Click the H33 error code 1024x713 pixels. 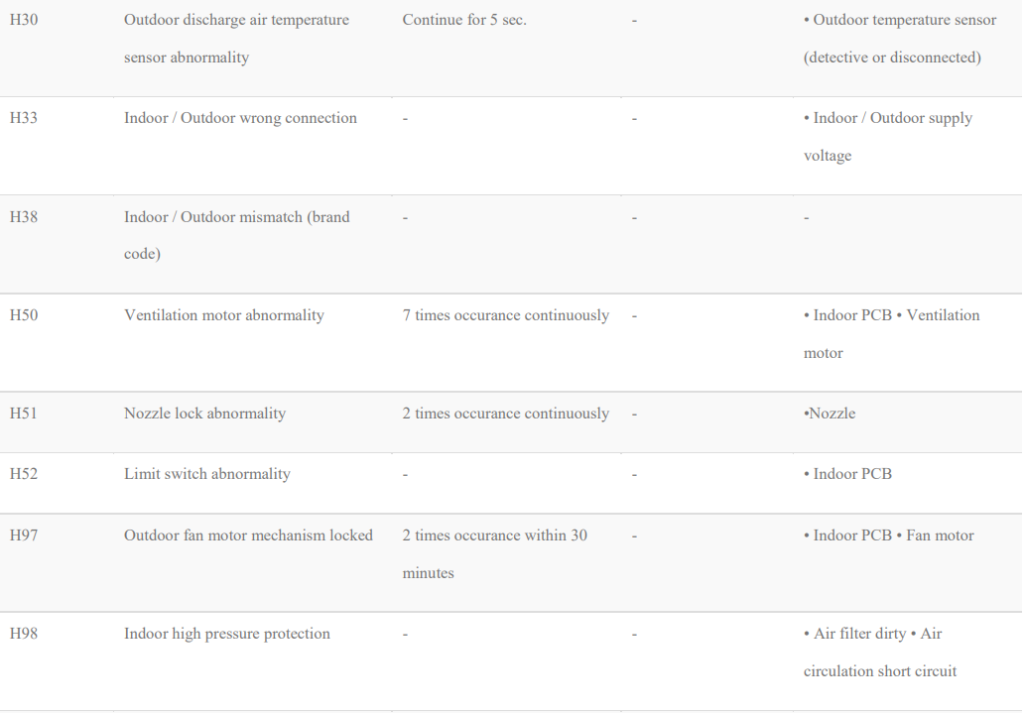coord(24,118)
